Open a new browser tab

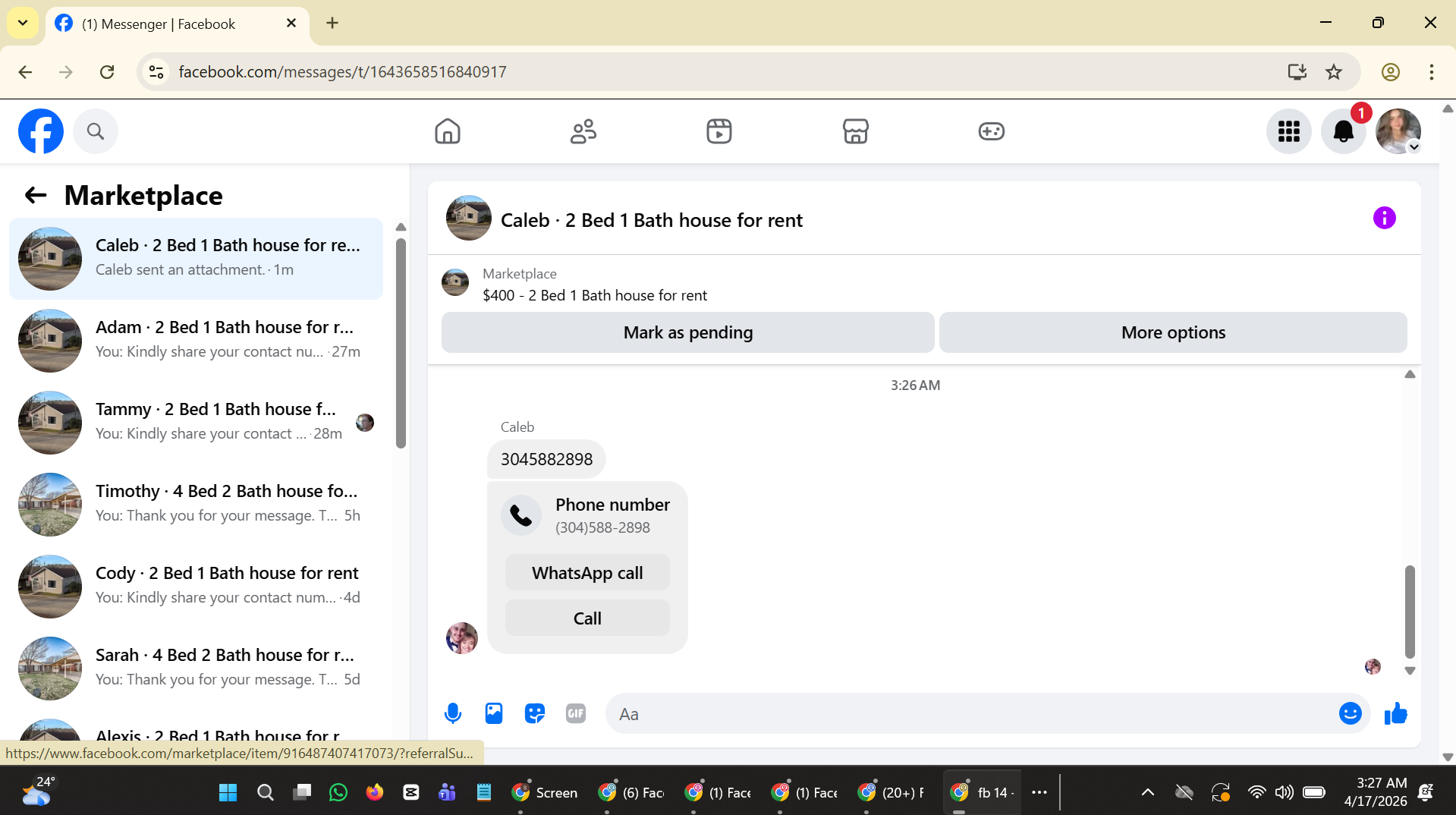(x=332, y=23)
